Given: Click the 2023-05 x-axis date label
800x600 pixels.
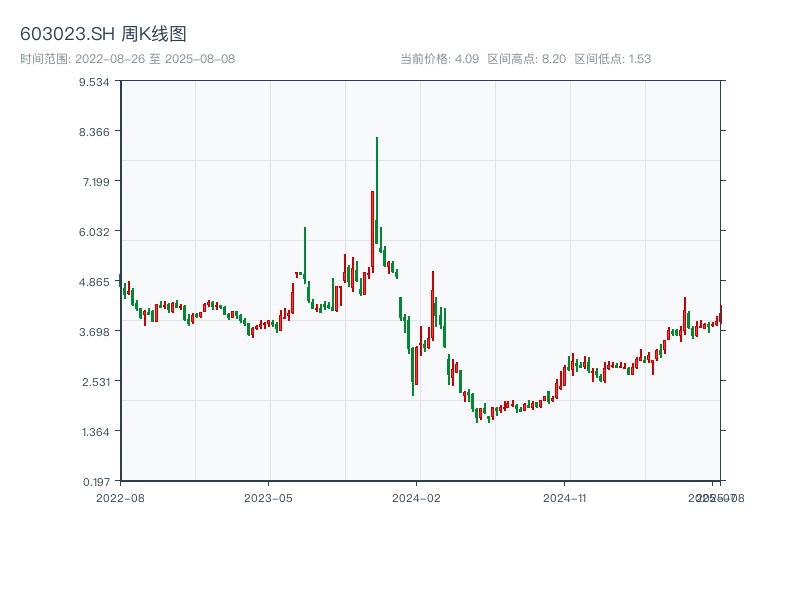Looking at the screenshot, I should pyautogui.click(x=269, y=497).
